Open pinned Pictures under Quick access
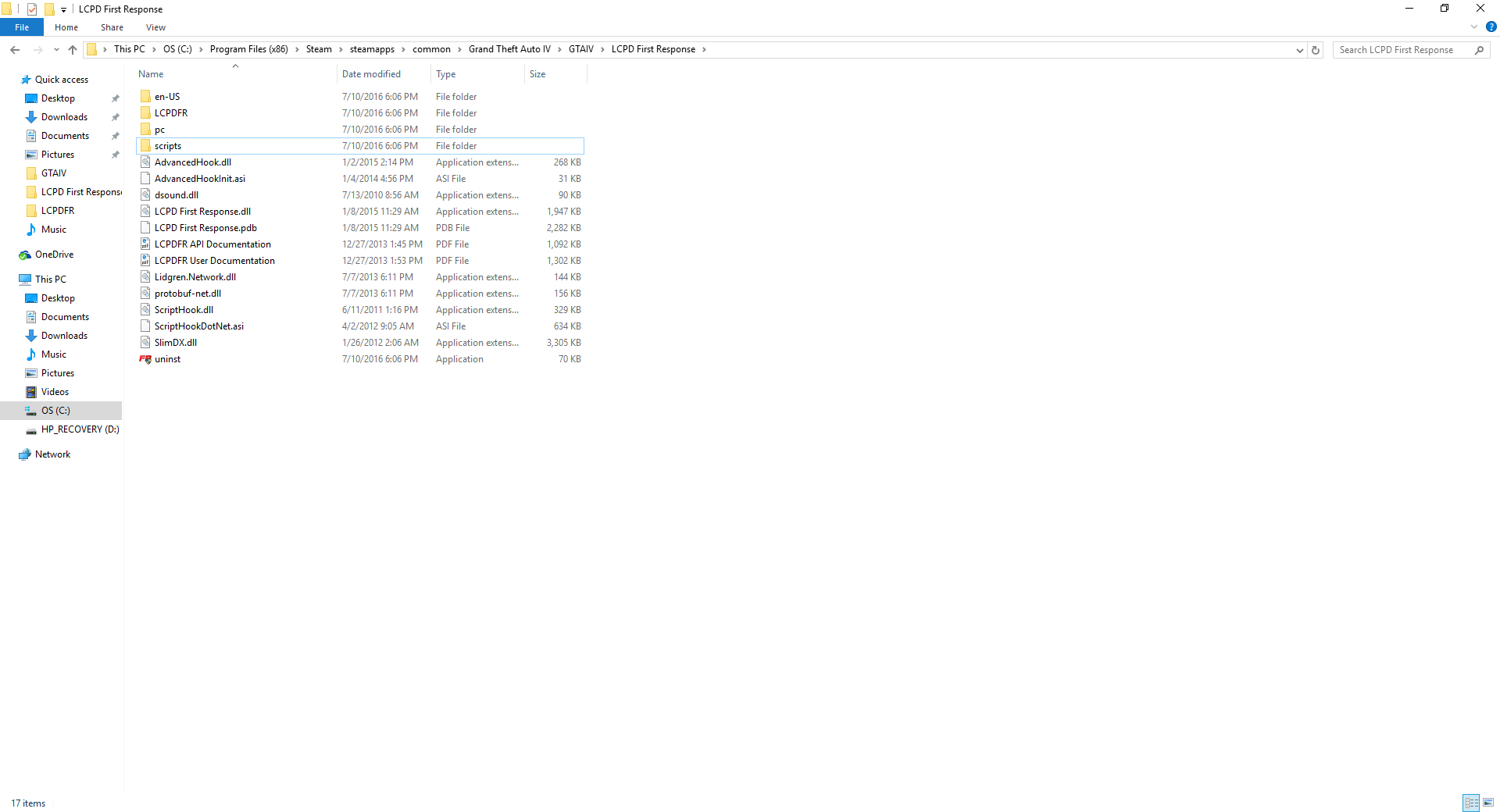The width and height of the screenshot is (1500, 812). (x=58, y=155)
